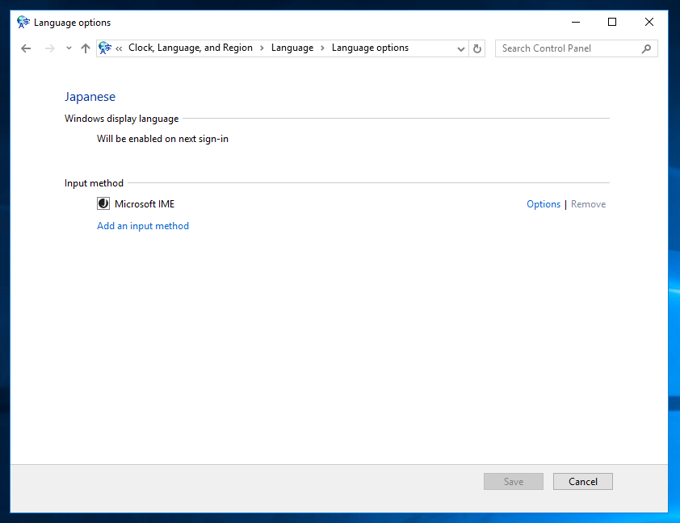Image resolution: width=680 pixels, height=523 pixels.
Task: Click Add an input method
Action: coord(143,226)
